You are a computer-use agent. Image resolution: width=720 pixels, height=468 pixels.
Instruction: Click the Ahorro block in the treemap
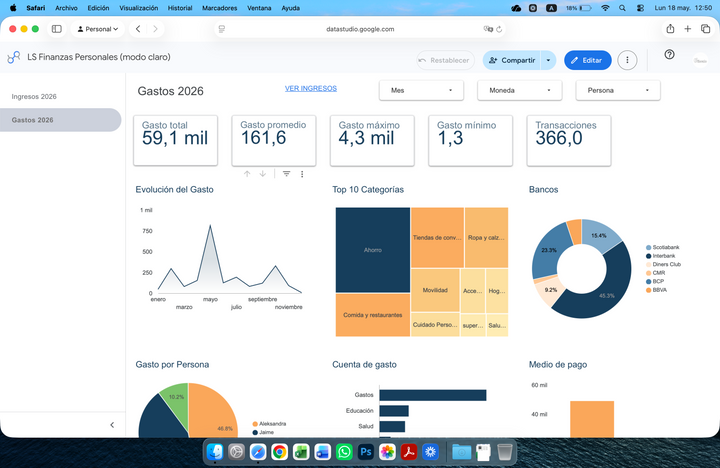click(x=373, y=250)
